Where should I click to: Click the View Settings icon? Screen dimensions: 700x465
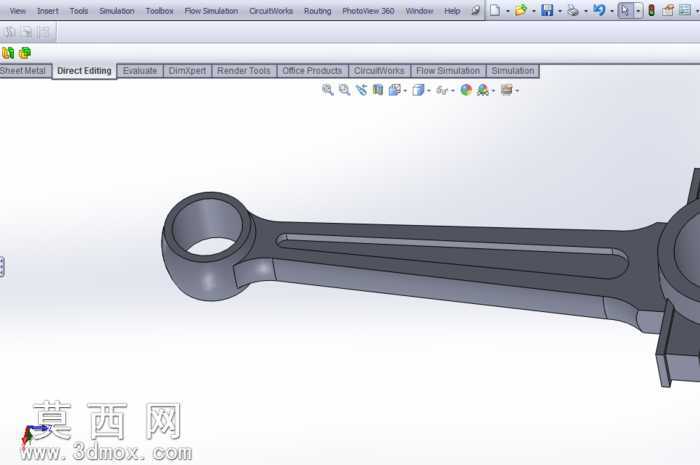click(x=506, y=90)
